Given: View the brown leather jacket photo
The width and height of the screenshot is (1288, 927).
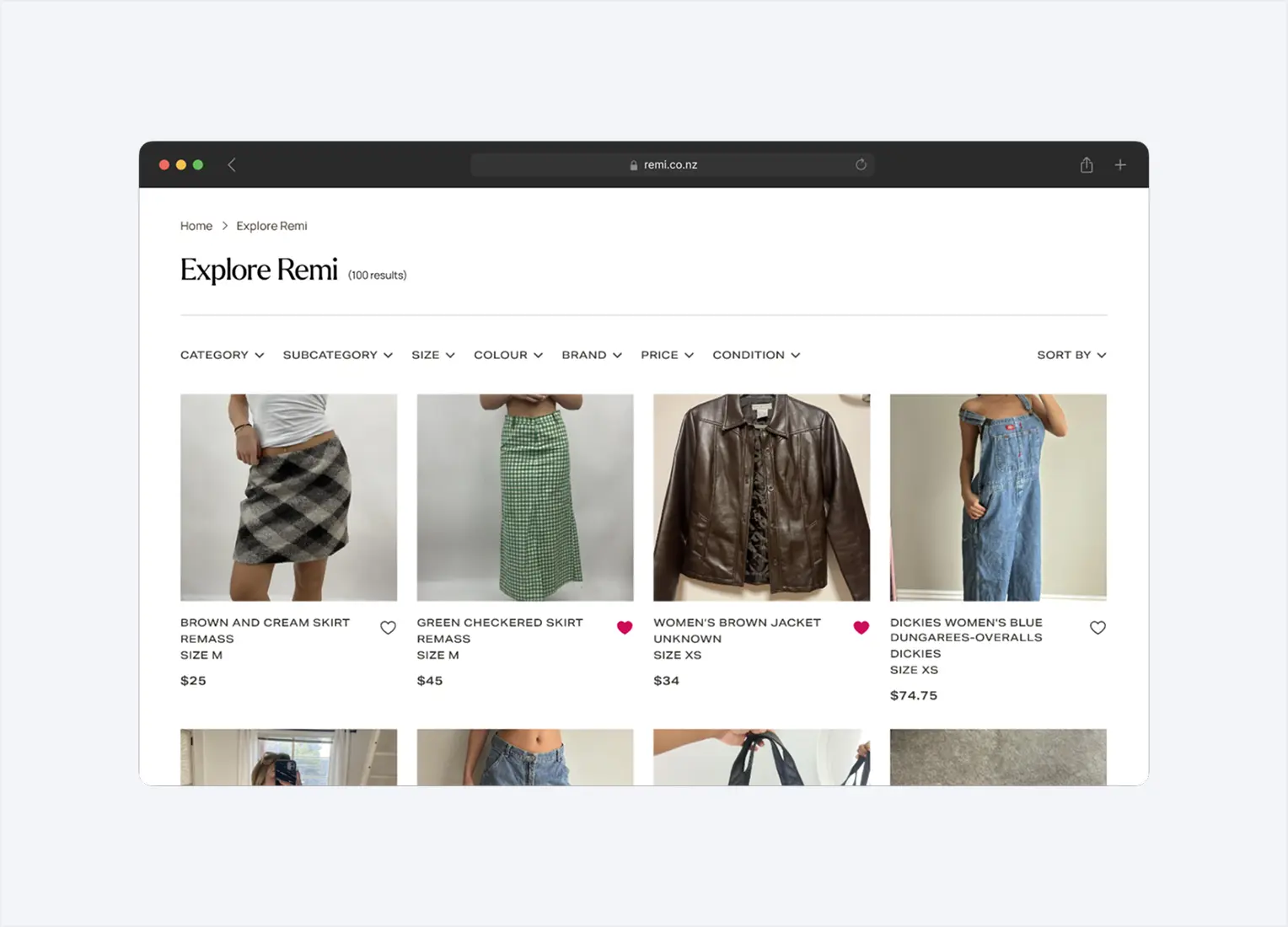Looking at the screenshot, I should tap(761, 497).
